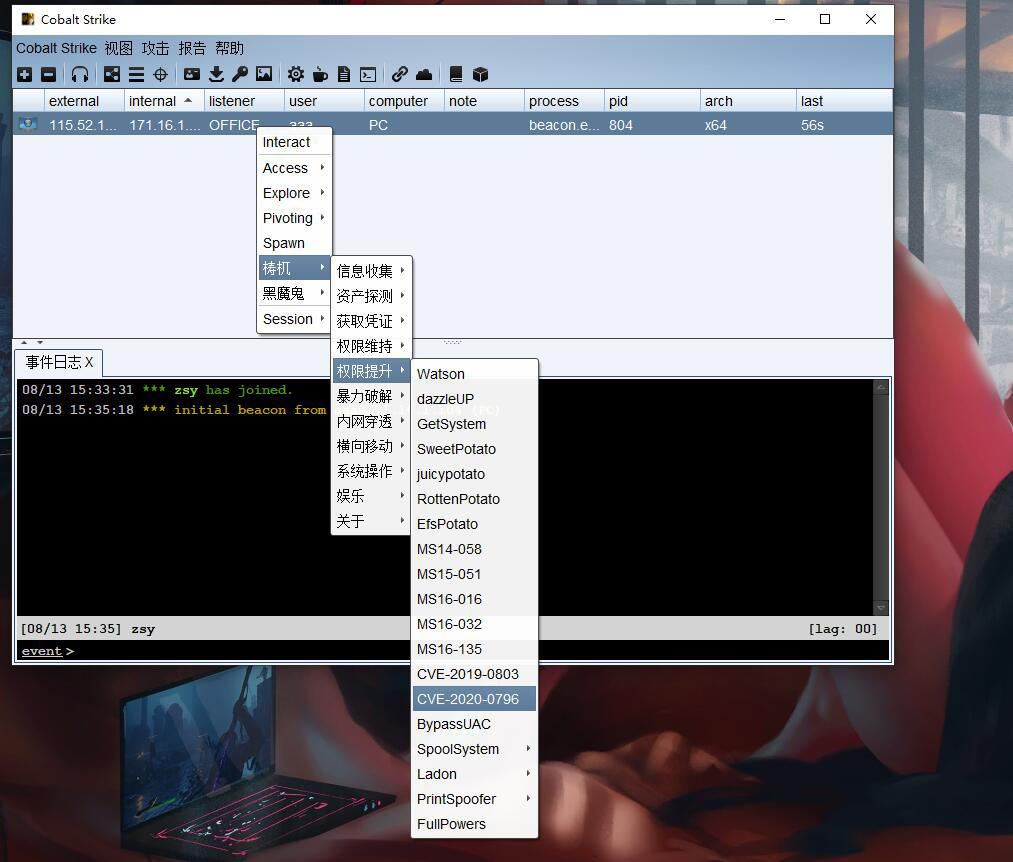Choose Spawn from the context menu

click(x=295, y=243)
